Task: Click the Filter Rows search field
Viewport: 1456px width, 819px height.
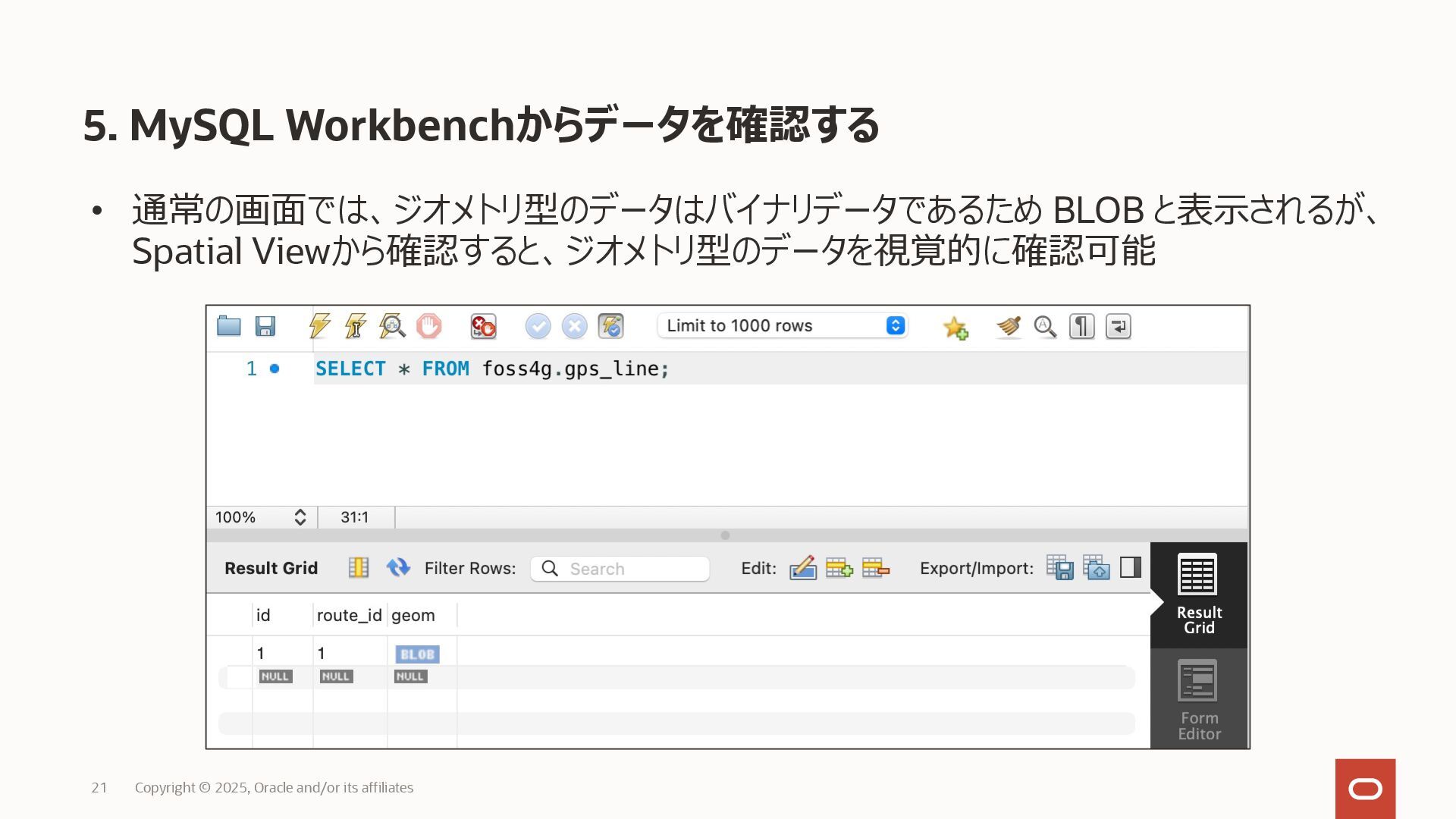Action: click(x=620, y=569)
